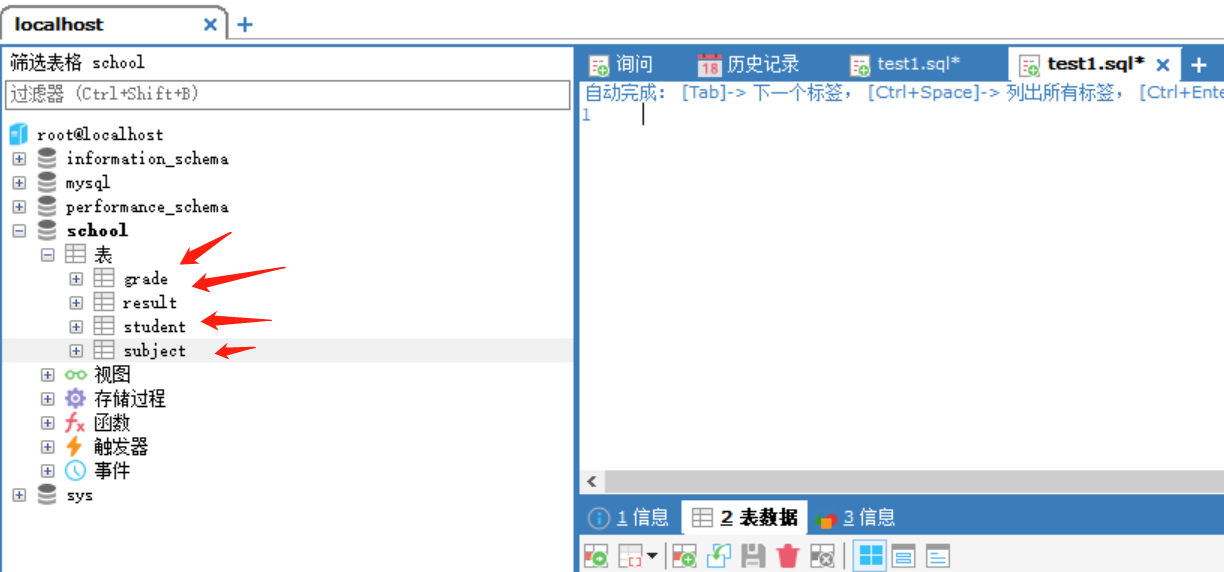Expand the subject table node
This screenshot has height=572, width=1224.
pyautogui.click(x=76, y=351)
